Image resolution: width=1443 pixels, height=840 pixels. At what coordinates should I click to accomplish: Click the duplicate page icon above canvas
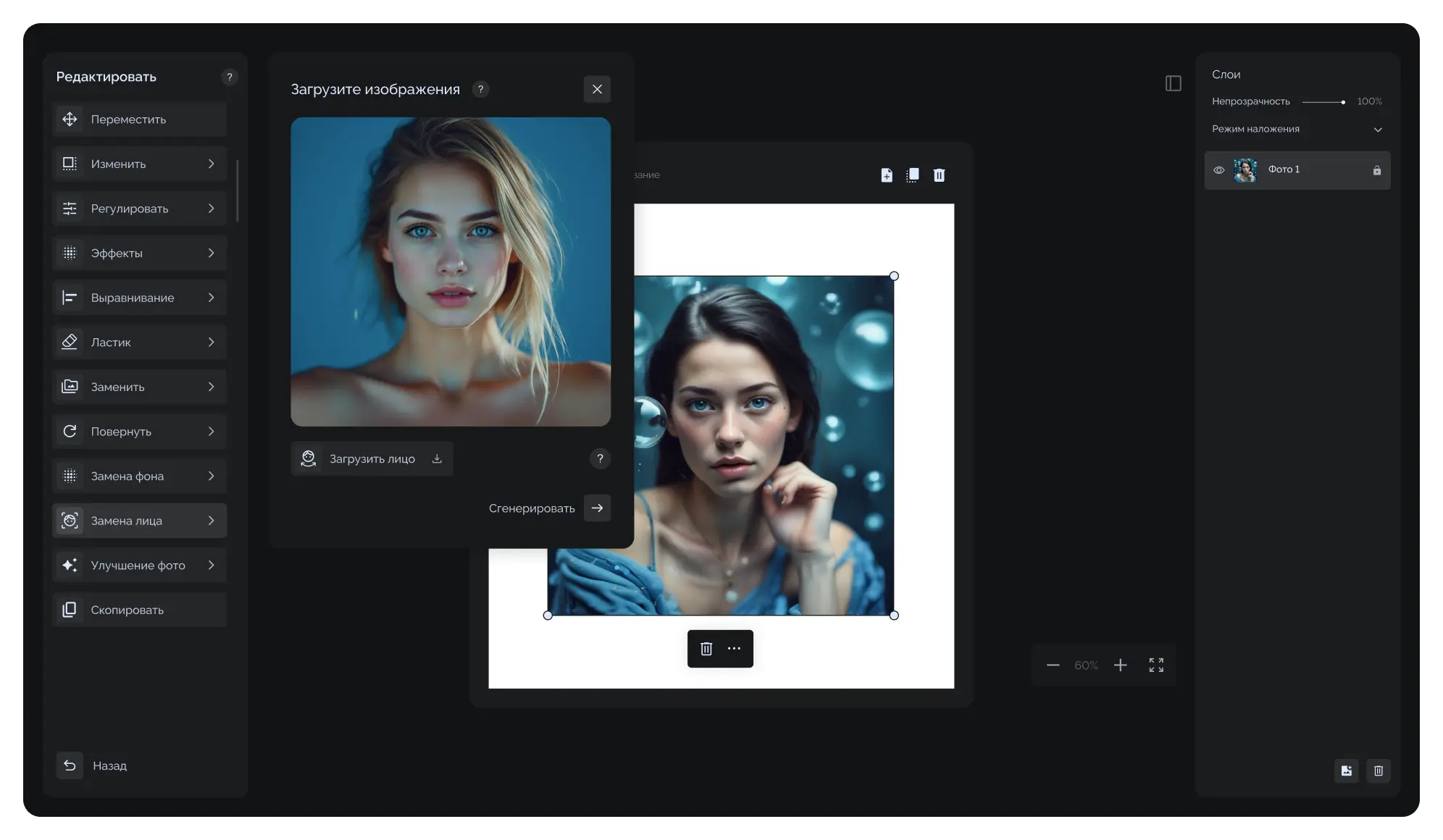coord(913,175)
